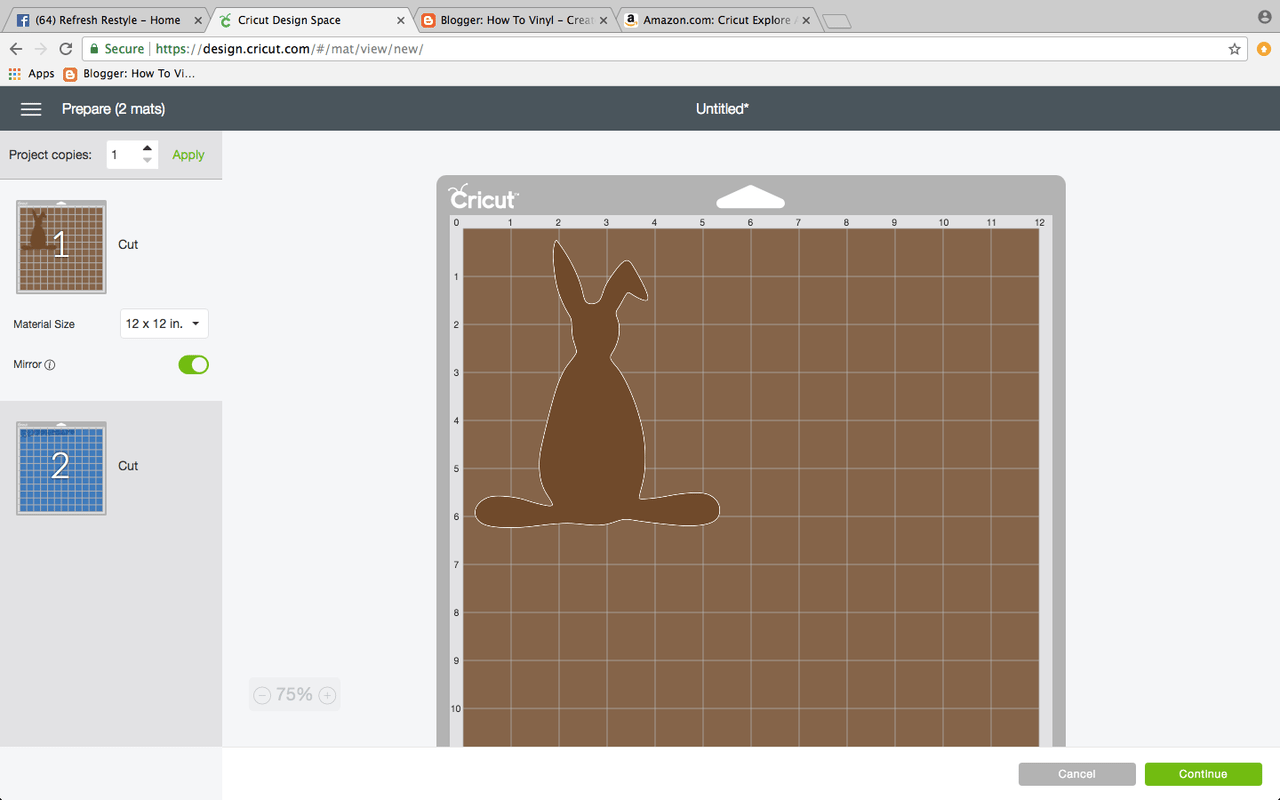Bookmark this page with the star icon
The width and height of the screenshot is (1280, 800).
pyautogui.click(x=1234, y=48)
